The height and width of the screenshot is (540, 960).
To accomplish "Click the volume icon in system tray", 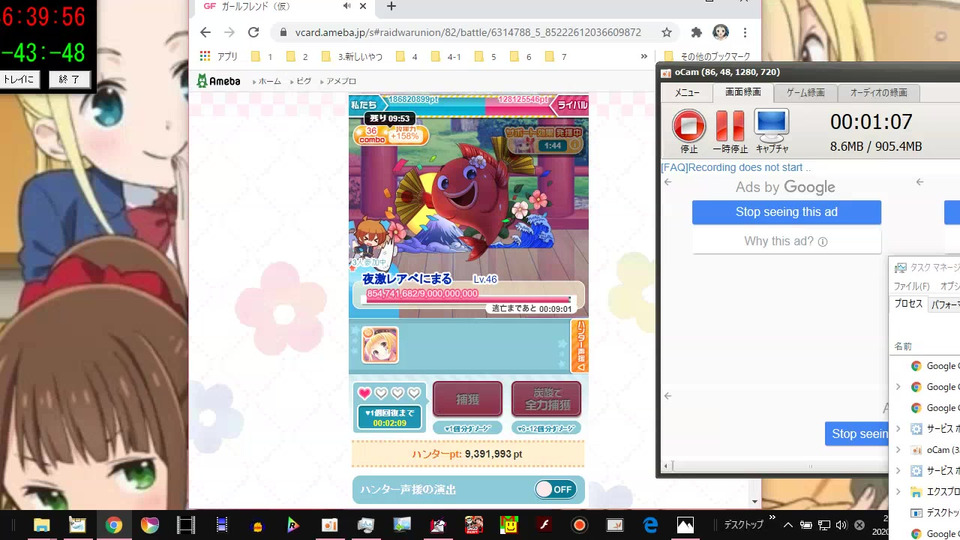I will click(x=841, y=525).
